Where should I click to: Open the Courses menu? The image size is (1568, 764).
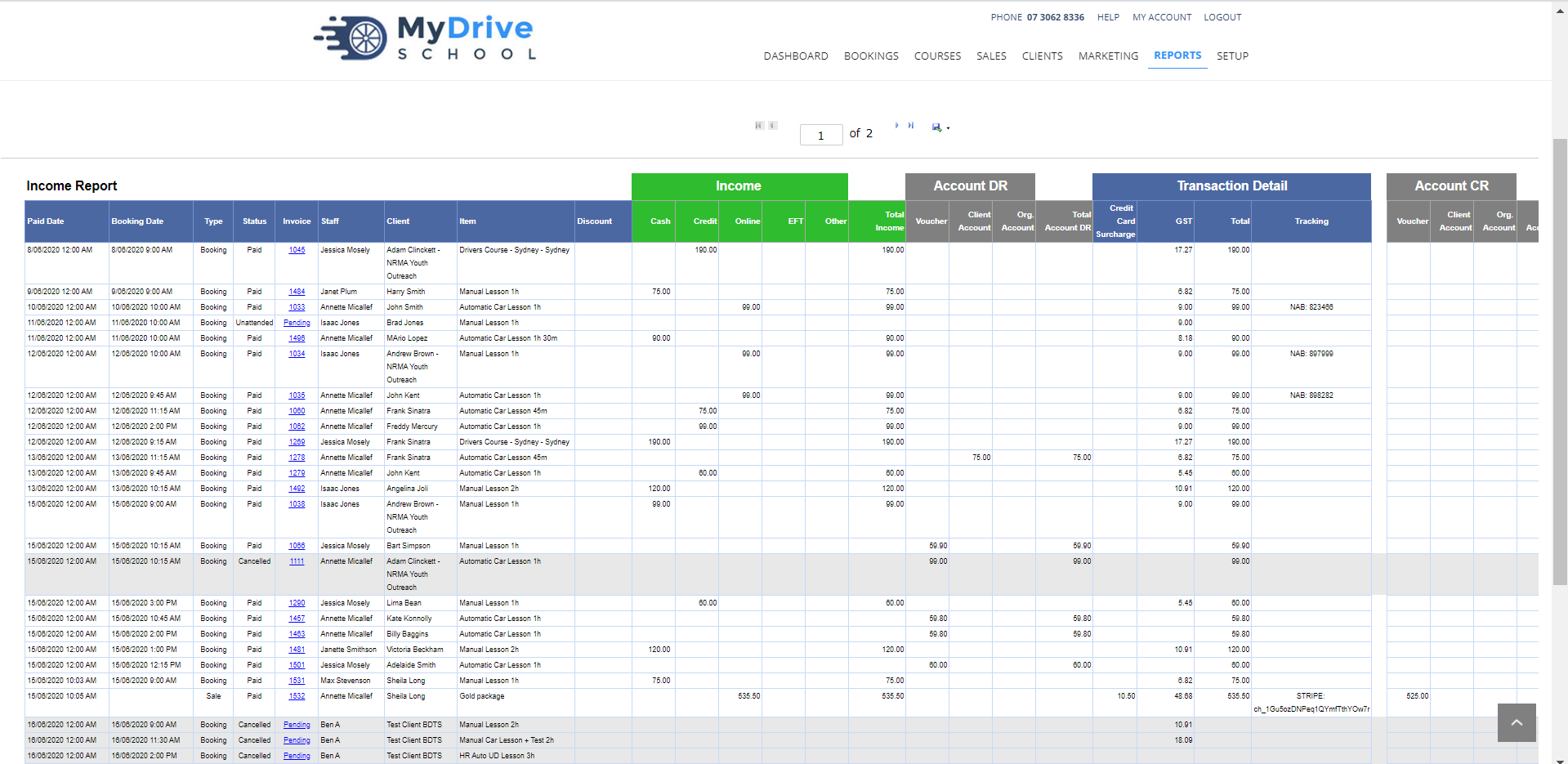[x=937, y=56]
